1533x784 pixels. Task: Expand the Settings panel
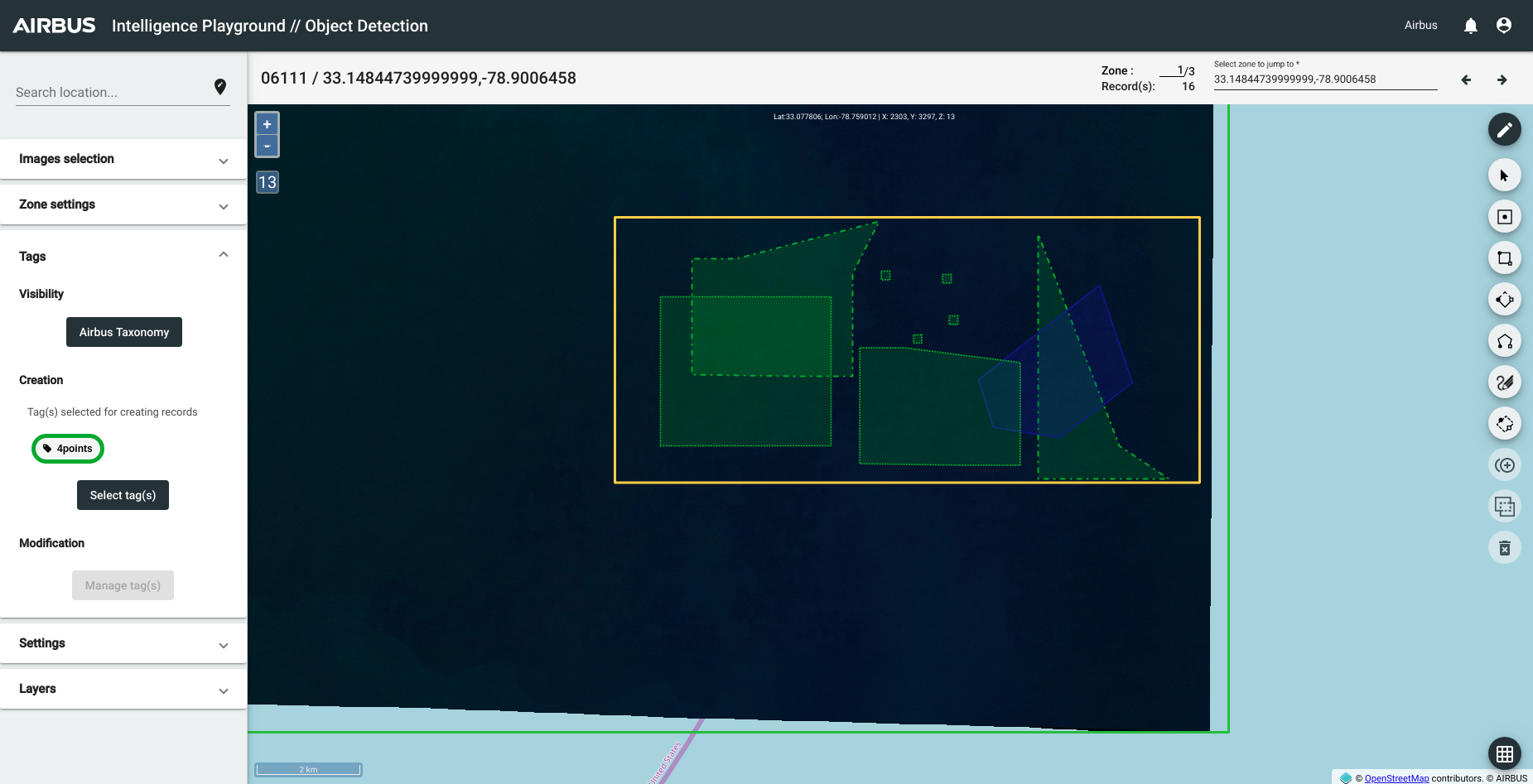(123, 643)
